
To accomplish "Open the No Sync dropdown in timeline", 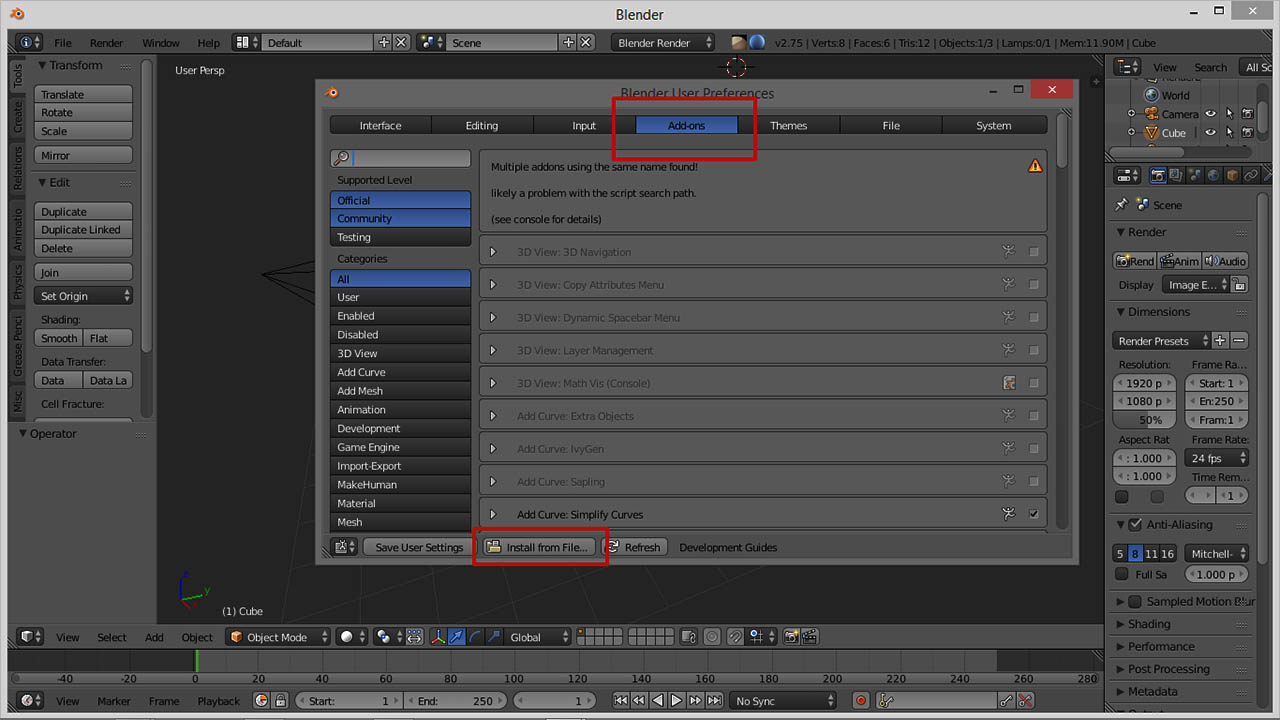I will (x=783, y=701).
